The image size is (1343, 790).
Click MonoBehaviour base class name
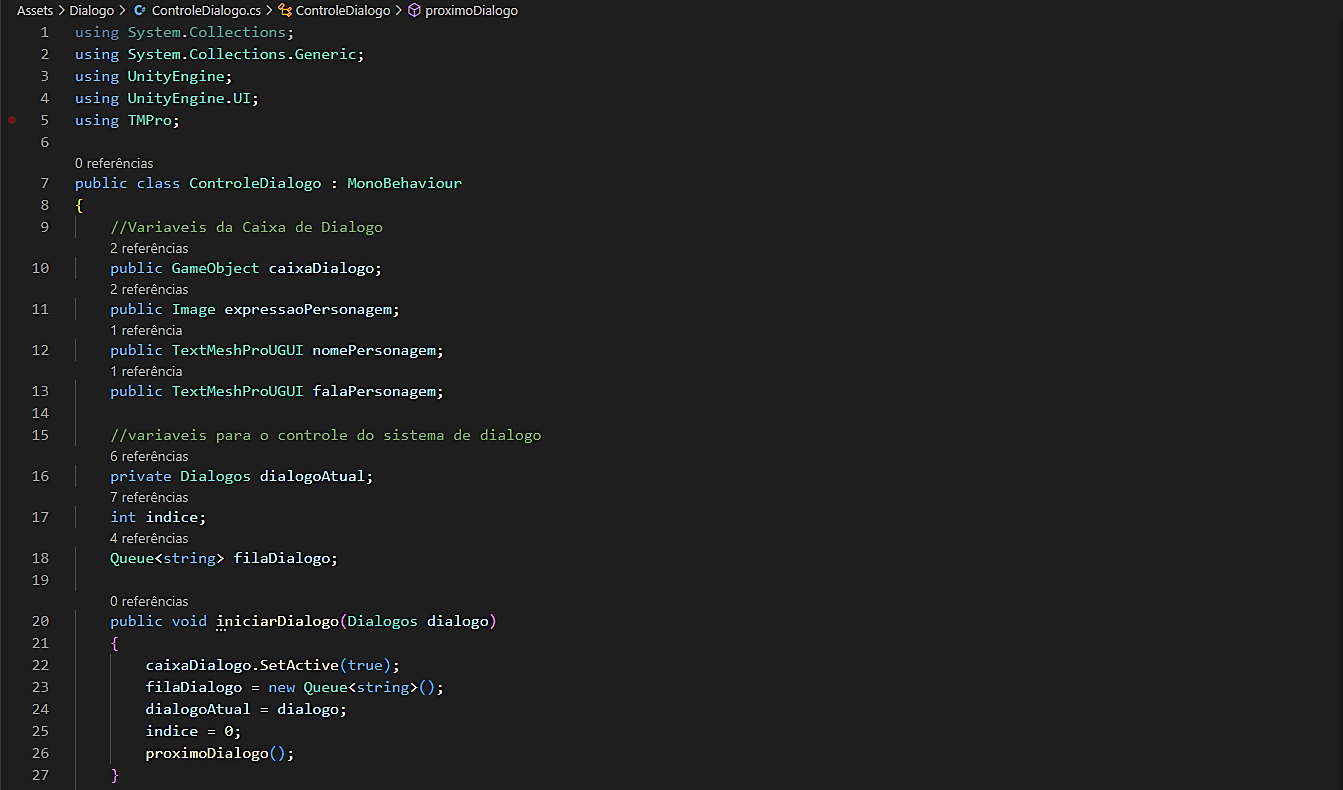point(404,183)
